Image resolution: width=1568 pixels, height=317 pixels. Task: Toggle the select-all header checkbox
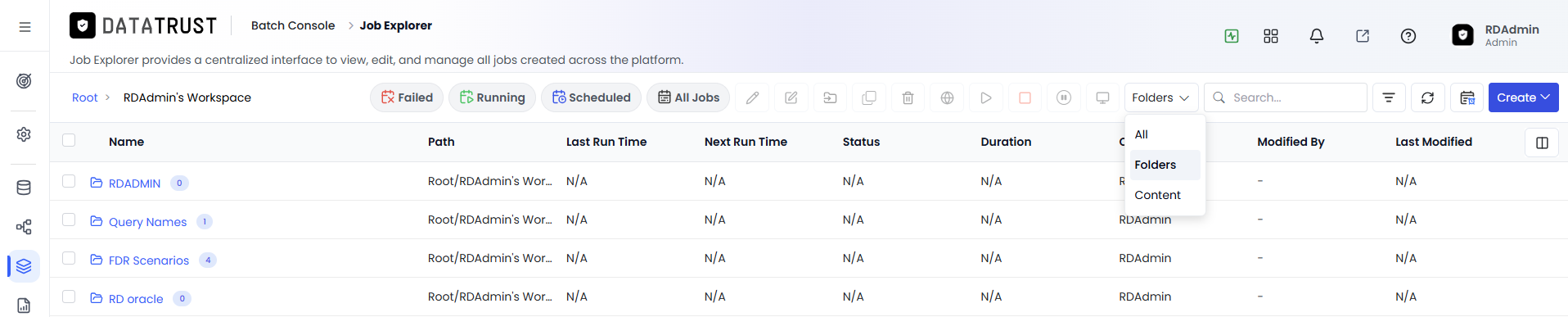(x=69, y=140)
